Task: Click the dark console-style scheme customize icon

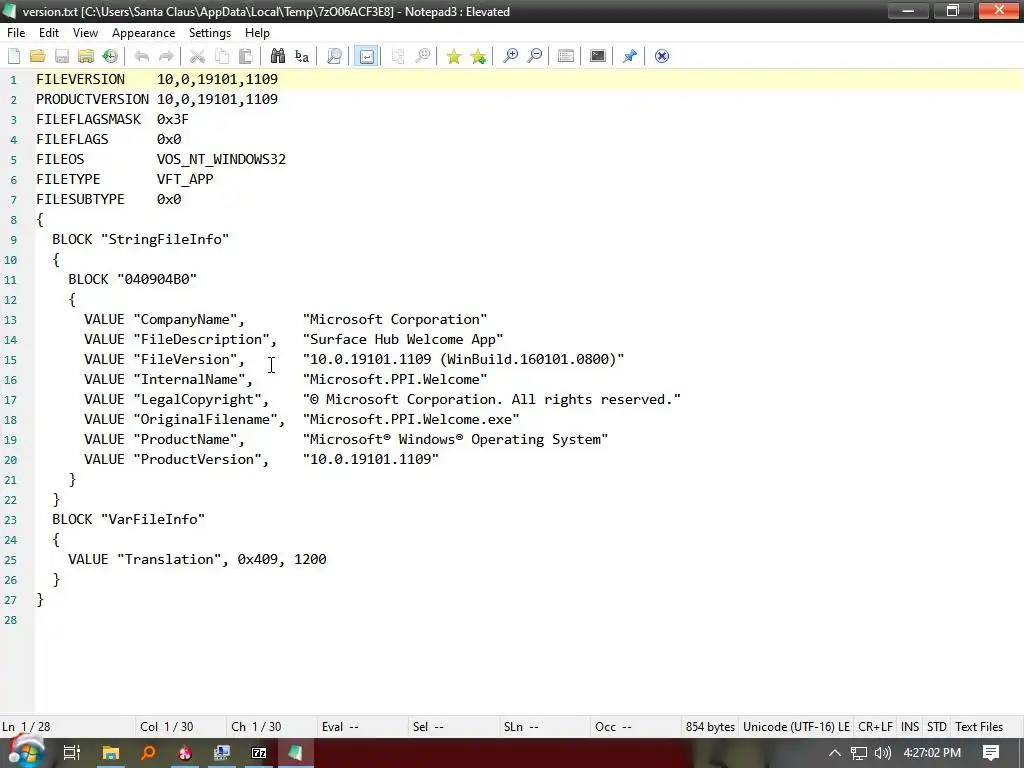Action: (598, 56)
